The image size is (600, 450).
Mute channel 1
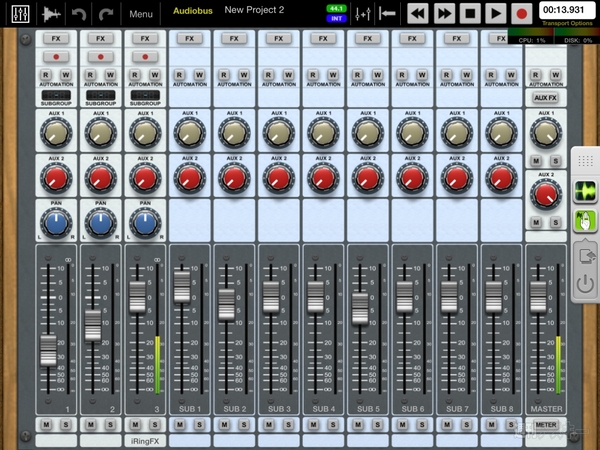(x=44, y=424)
